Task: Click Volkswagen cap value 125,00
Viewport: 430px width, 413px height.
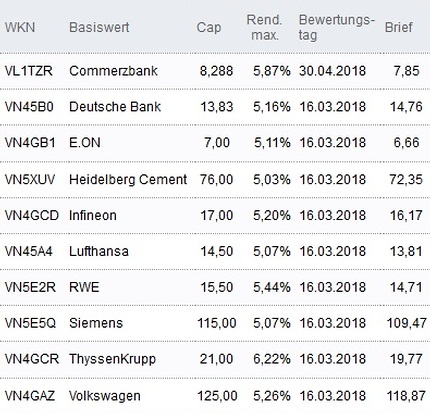Action: click(217, 396)
